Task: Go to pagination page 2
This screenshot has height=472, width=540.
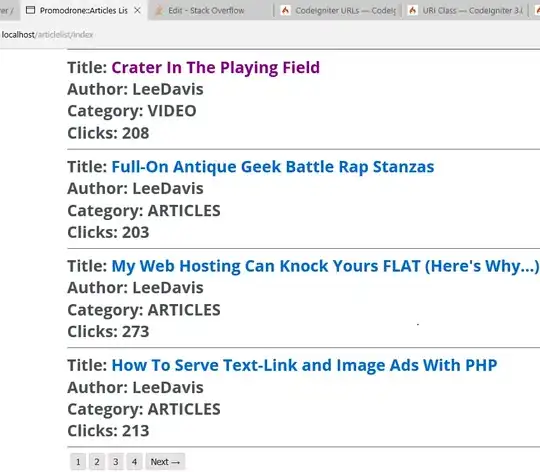Action: [97, 462]
